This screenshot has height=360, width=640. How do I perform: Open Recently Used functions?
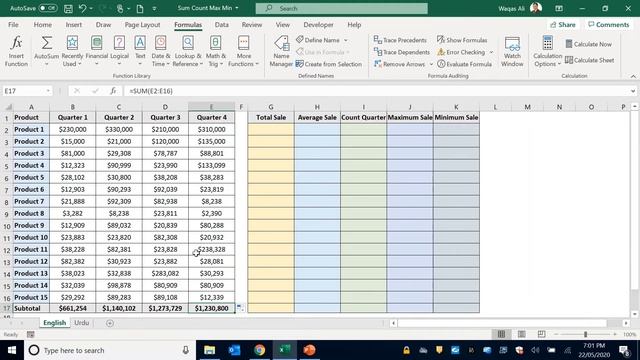(72, 51)
